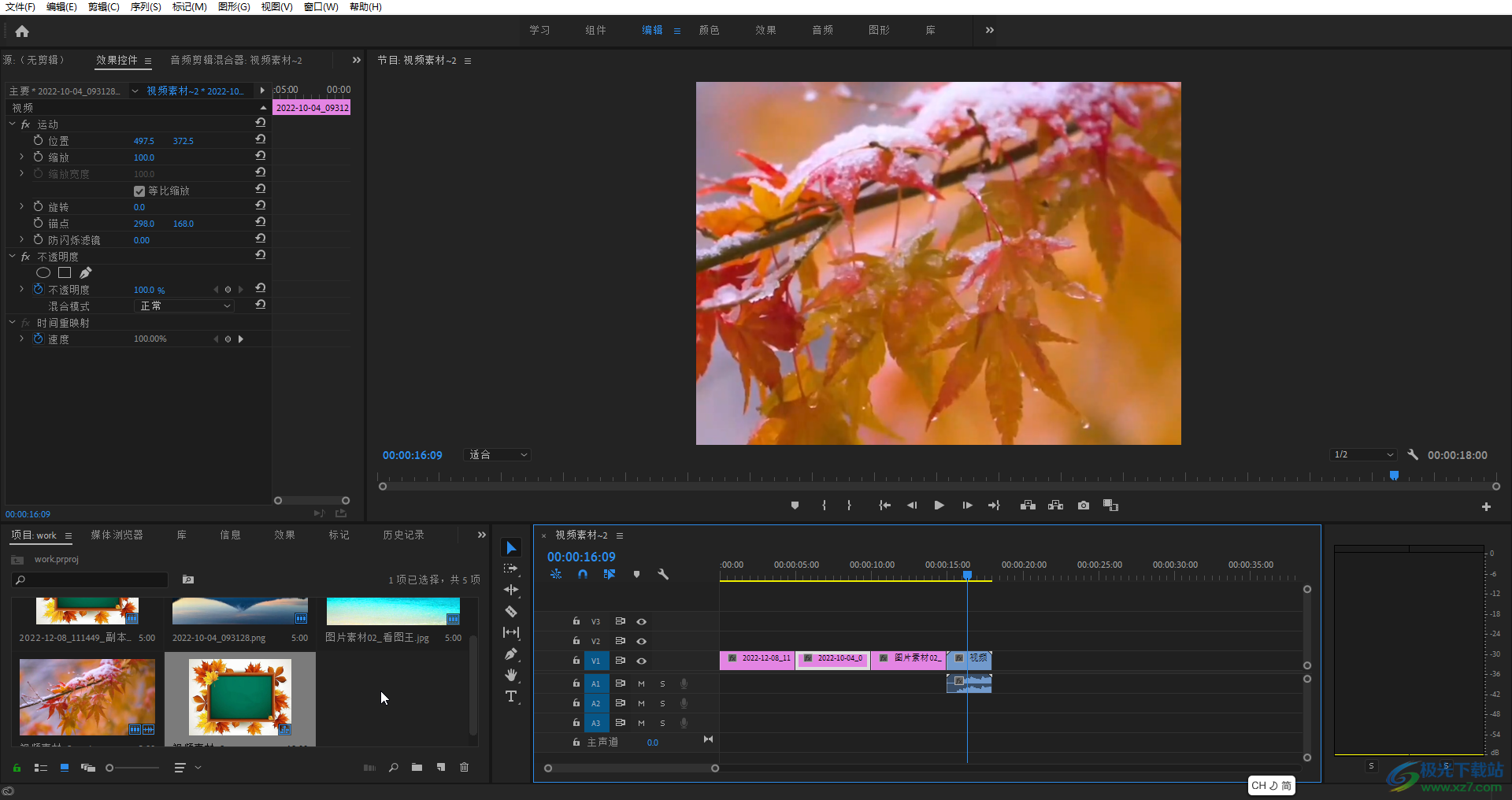Screen dimensions: 1512x800
Task: Select the Selection arrow tool
Action: 511,548
